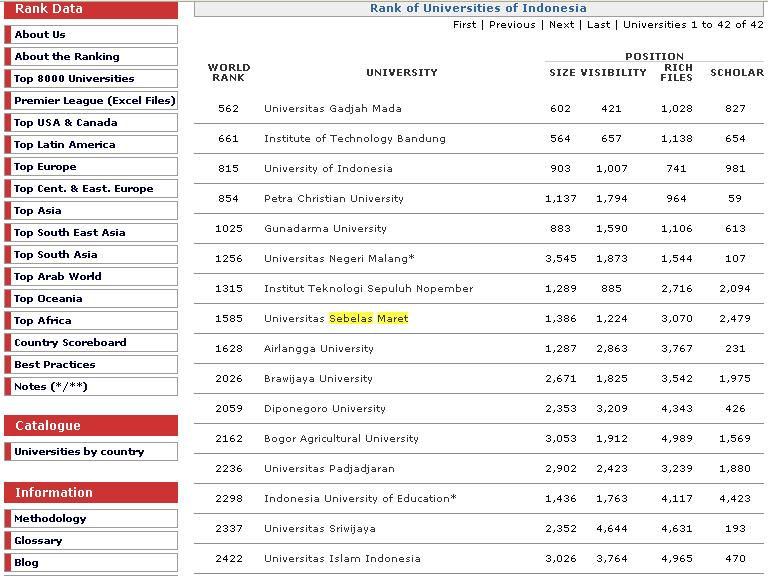The image size is (768, 576).
Task: Open Diponegoro University entry
Action: coord(325,408)
